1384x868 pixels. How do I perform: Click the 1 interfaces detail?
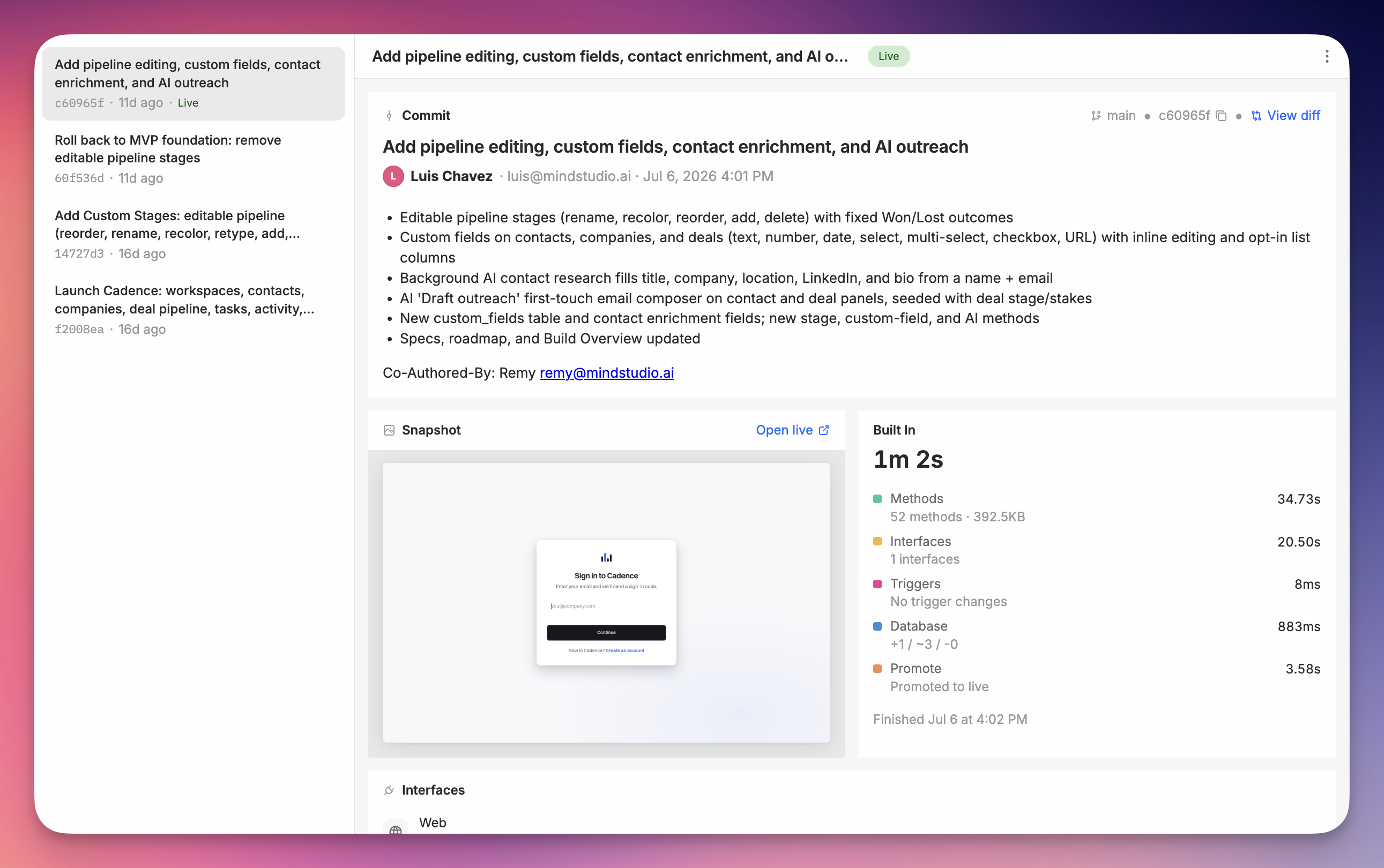(925, 559)
